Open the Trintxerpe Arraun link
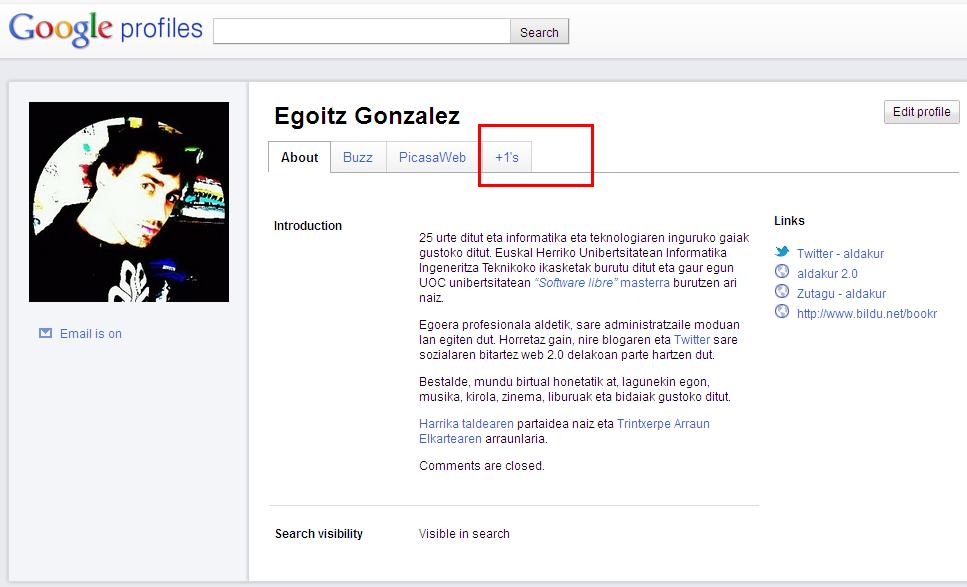Viewport: 967px width, 587px height. (x=663, y=424)
